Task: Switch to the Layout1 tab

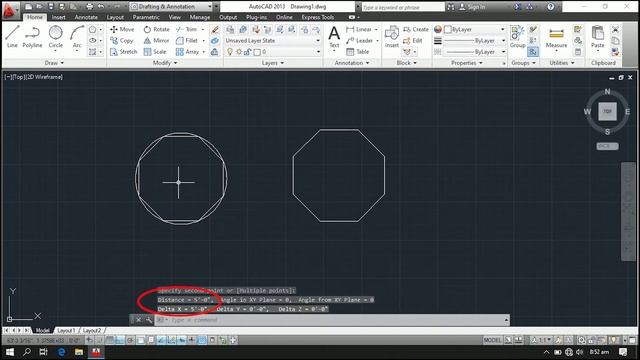Action: [66, 330]
